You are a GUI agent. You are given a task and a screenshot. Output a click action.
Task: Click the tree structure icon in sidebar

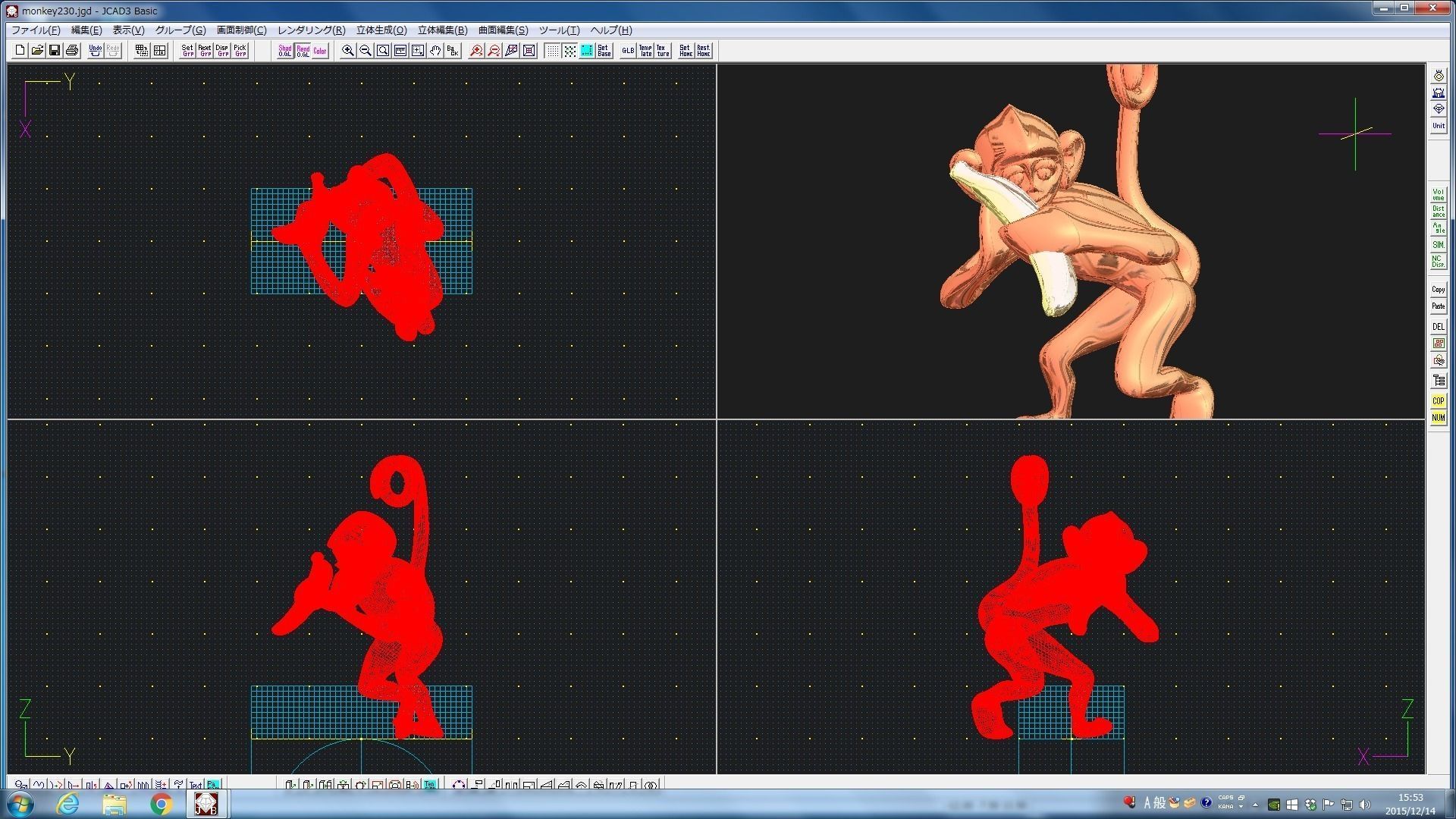pyautogui.click(x=1439, y=381)
